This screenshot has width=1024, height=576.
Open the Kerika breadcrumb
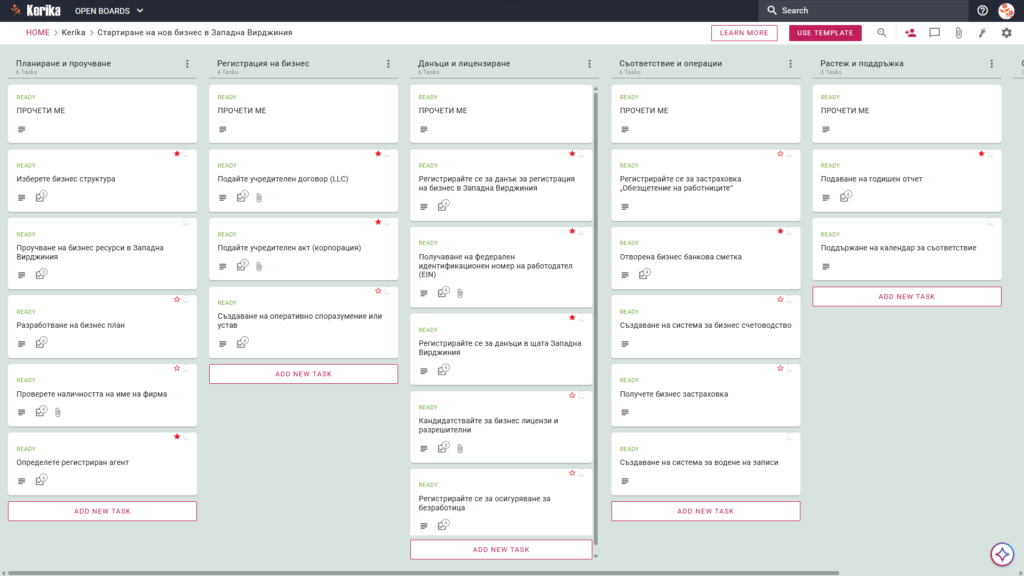pos(73,33)
